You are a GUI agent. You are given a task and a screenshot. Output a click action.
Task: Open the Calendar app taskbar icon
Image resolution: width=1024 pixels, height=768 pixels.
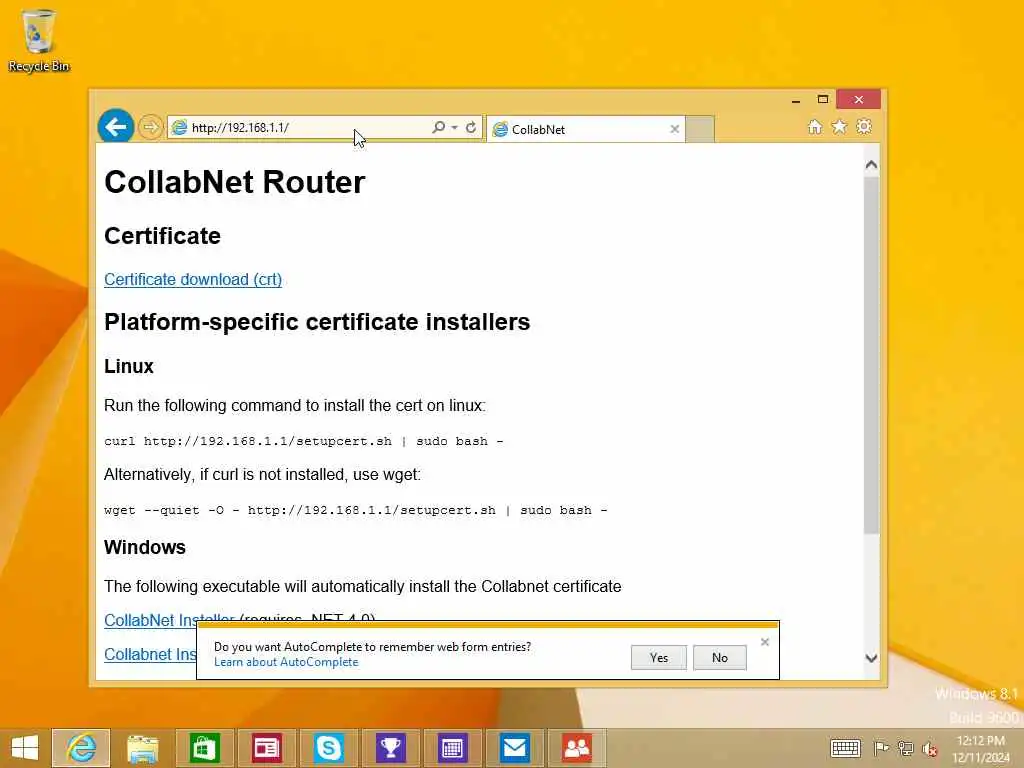[453, 748]
